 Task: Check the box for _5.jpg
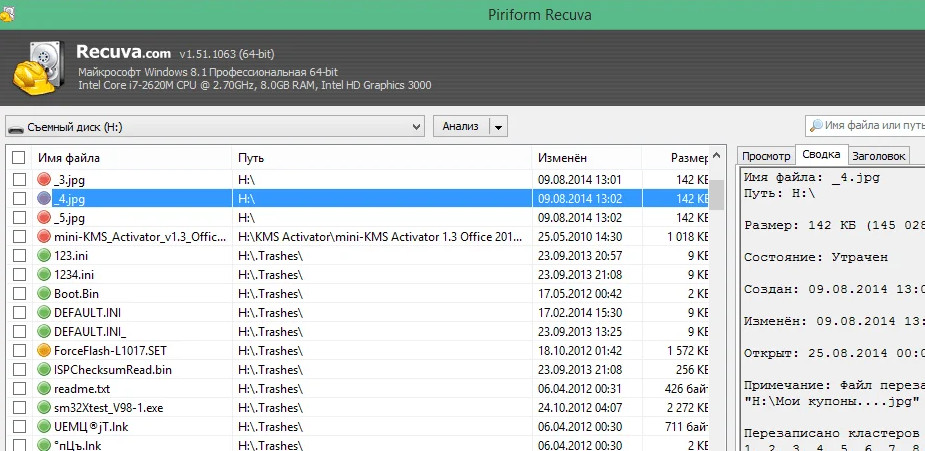18,218
